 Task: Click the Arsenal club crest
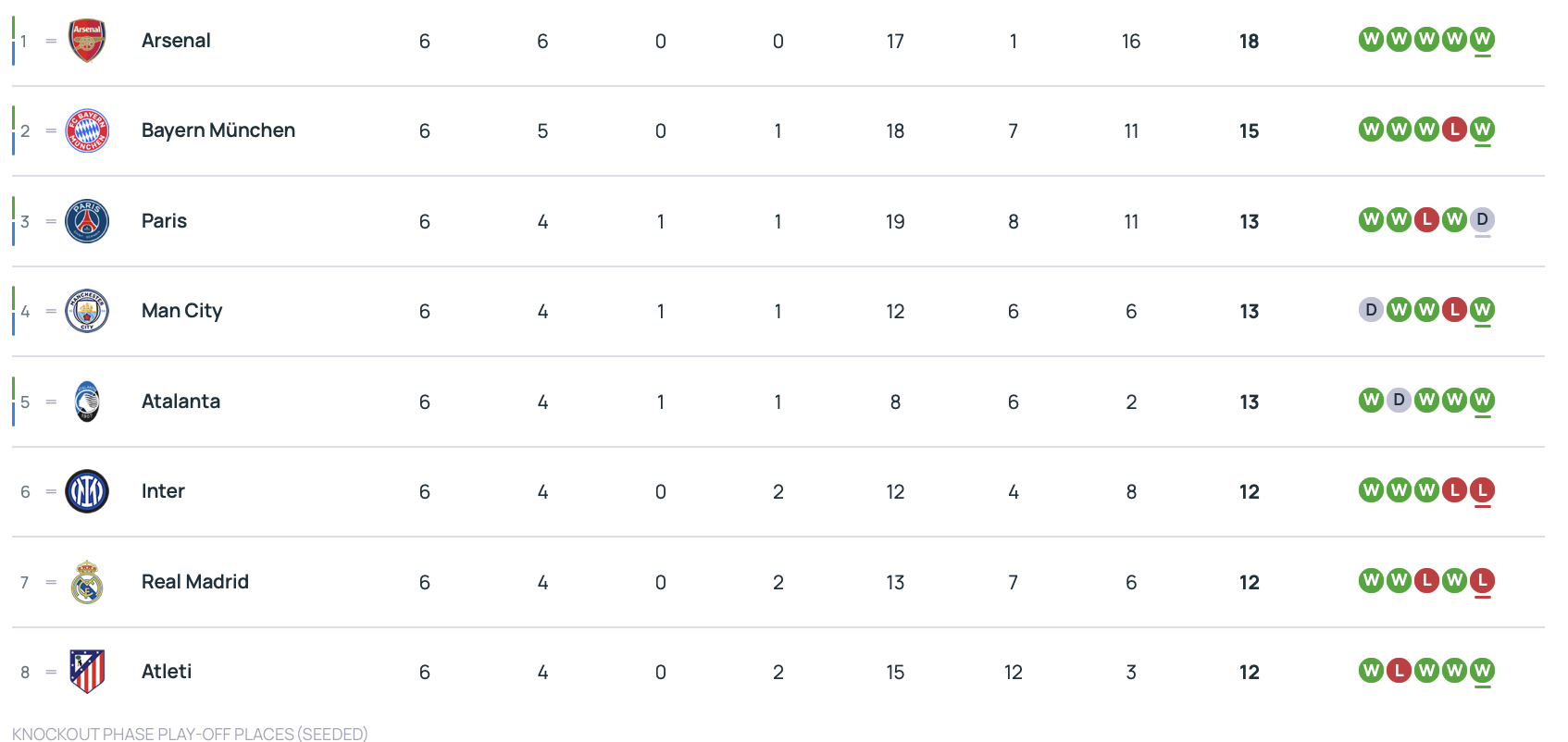(87, 41)
